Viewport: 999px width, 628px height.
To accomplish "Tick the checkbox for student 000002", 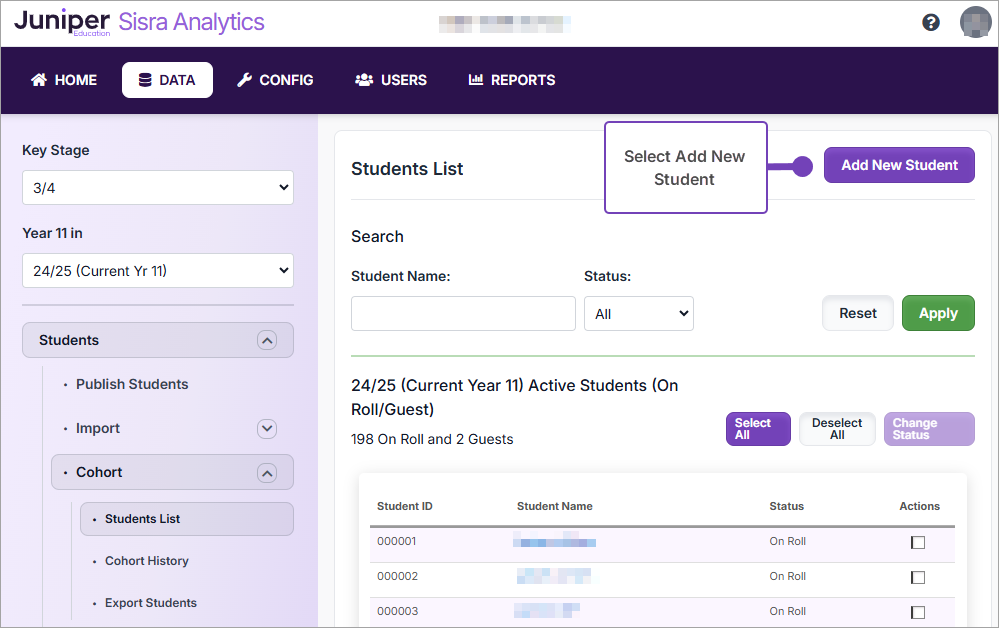I will tap(917, 576).
